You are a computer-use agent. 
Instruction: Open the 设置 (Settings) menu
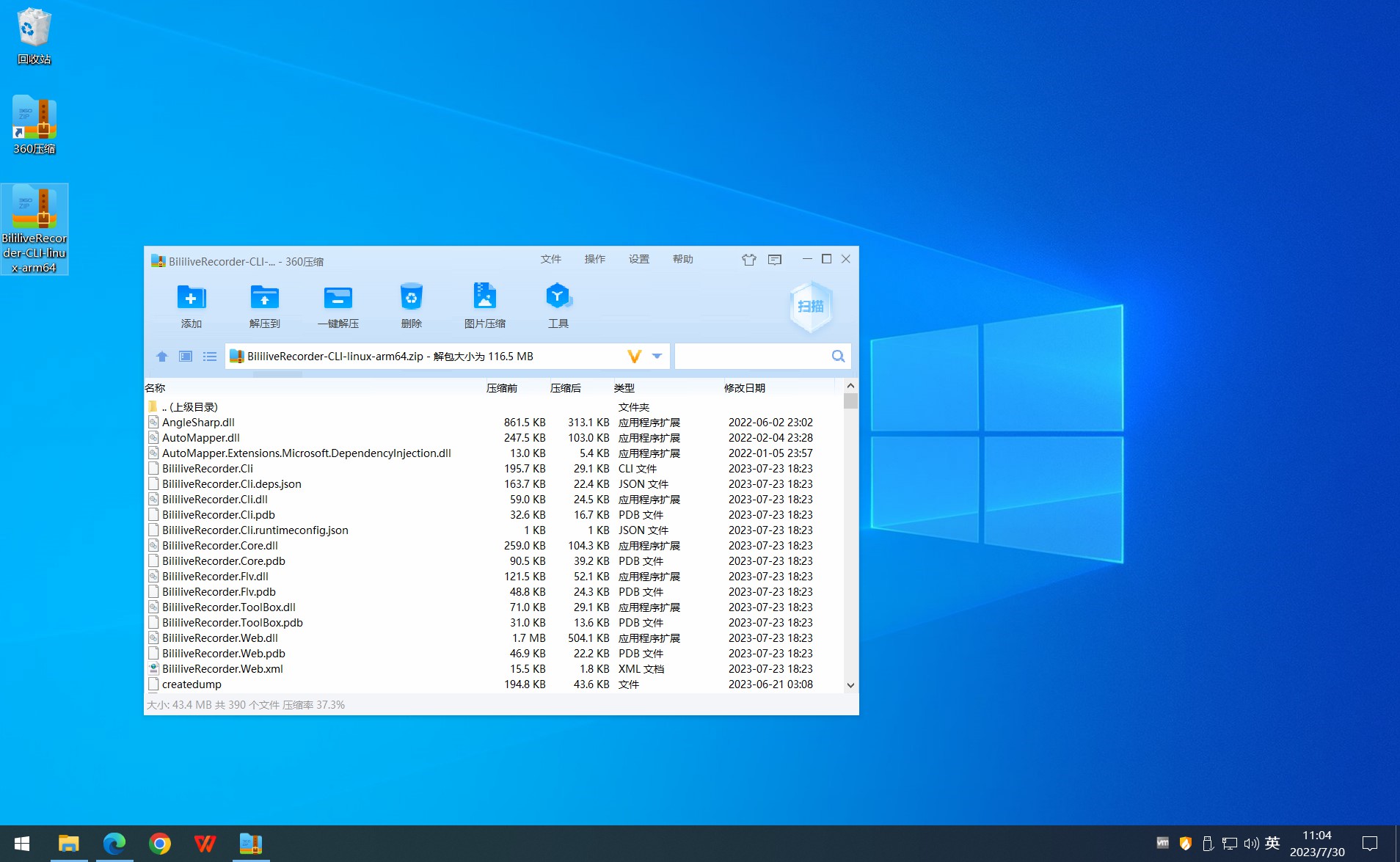[638, 259]
